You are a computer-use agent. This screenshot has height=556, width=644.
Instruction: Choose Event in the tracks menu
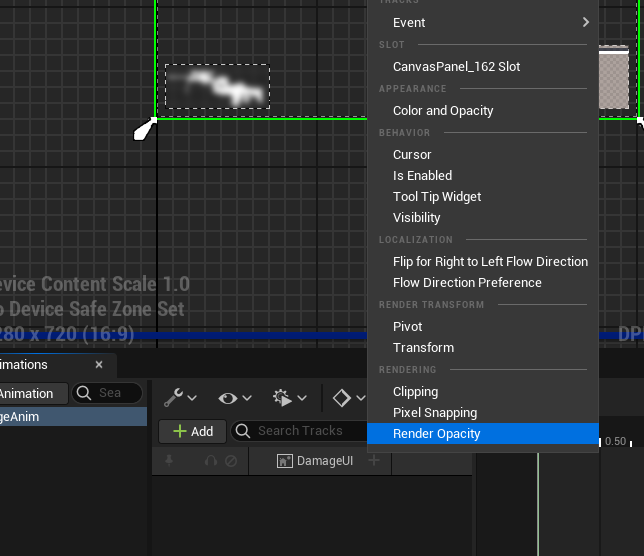coord(483,23)
